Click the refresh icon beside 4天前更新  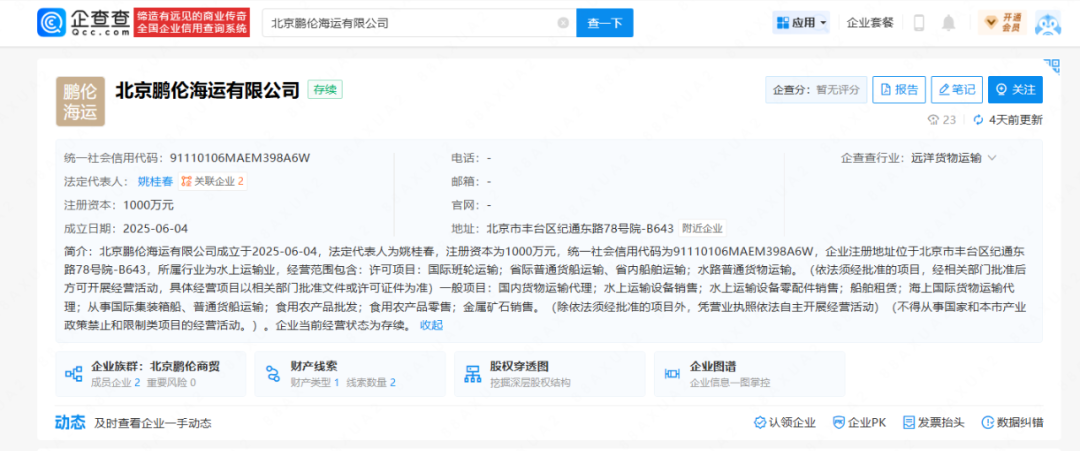click(978, 120)
